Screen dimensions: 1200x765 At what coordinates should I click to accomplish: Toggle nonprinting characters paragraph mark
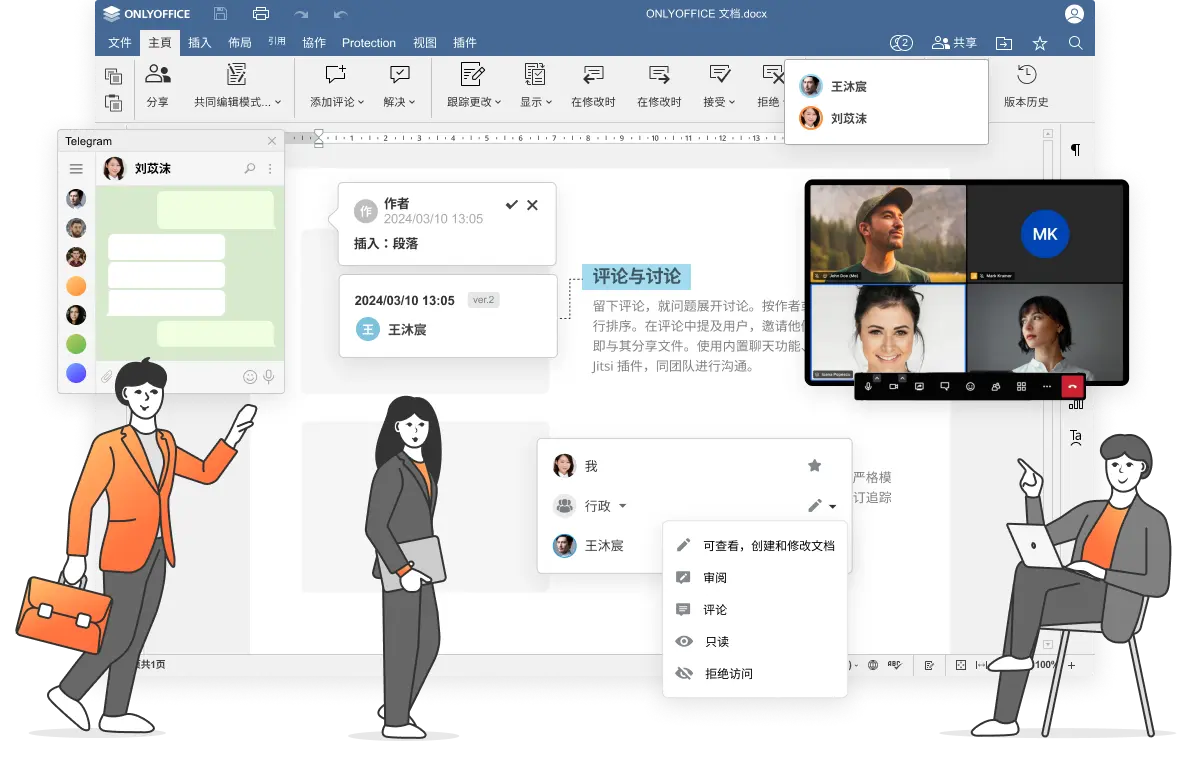tap(1076, 150)
